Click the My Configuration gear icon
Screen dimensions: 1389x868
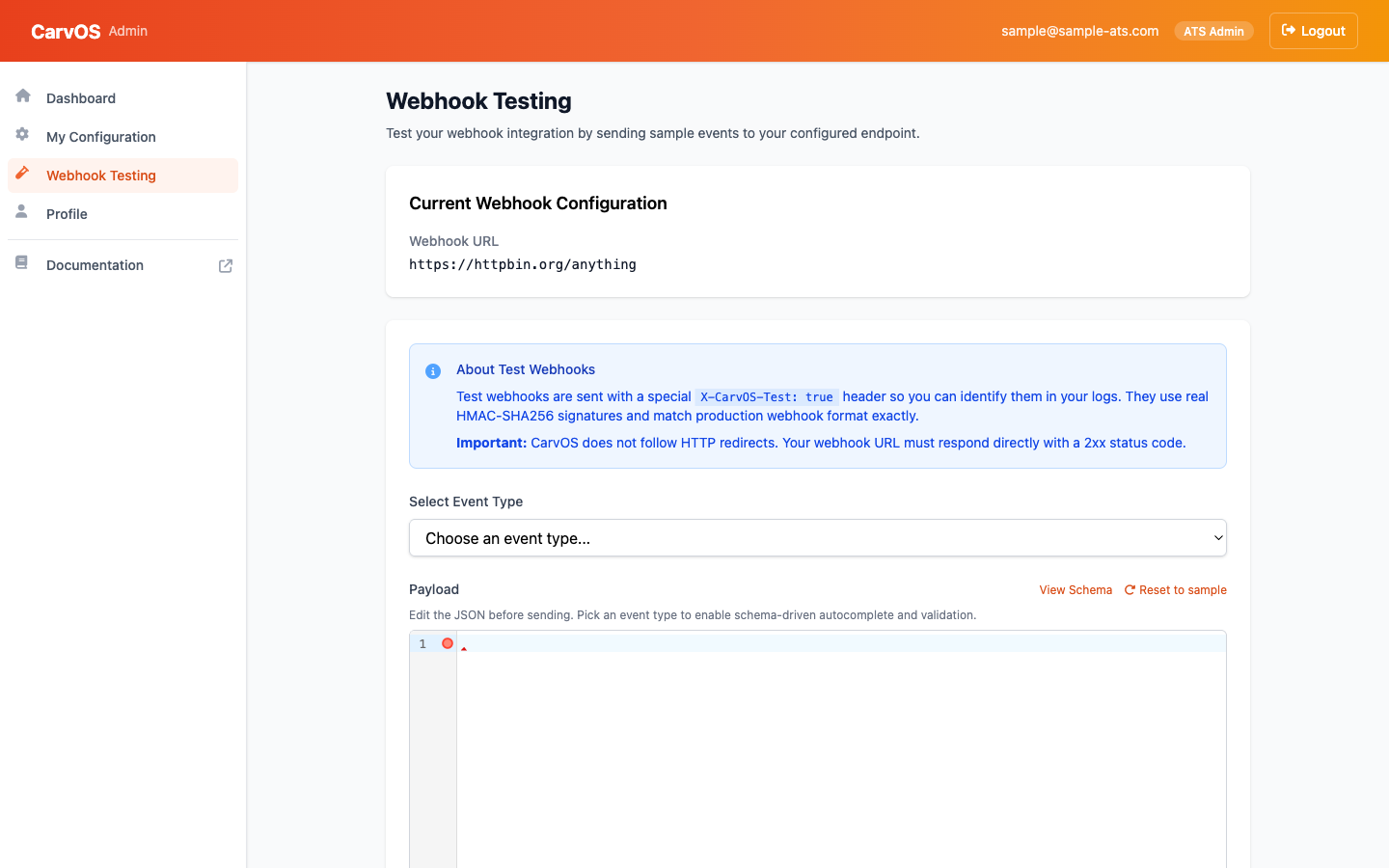pyautogui.click(x=22, y=134)
